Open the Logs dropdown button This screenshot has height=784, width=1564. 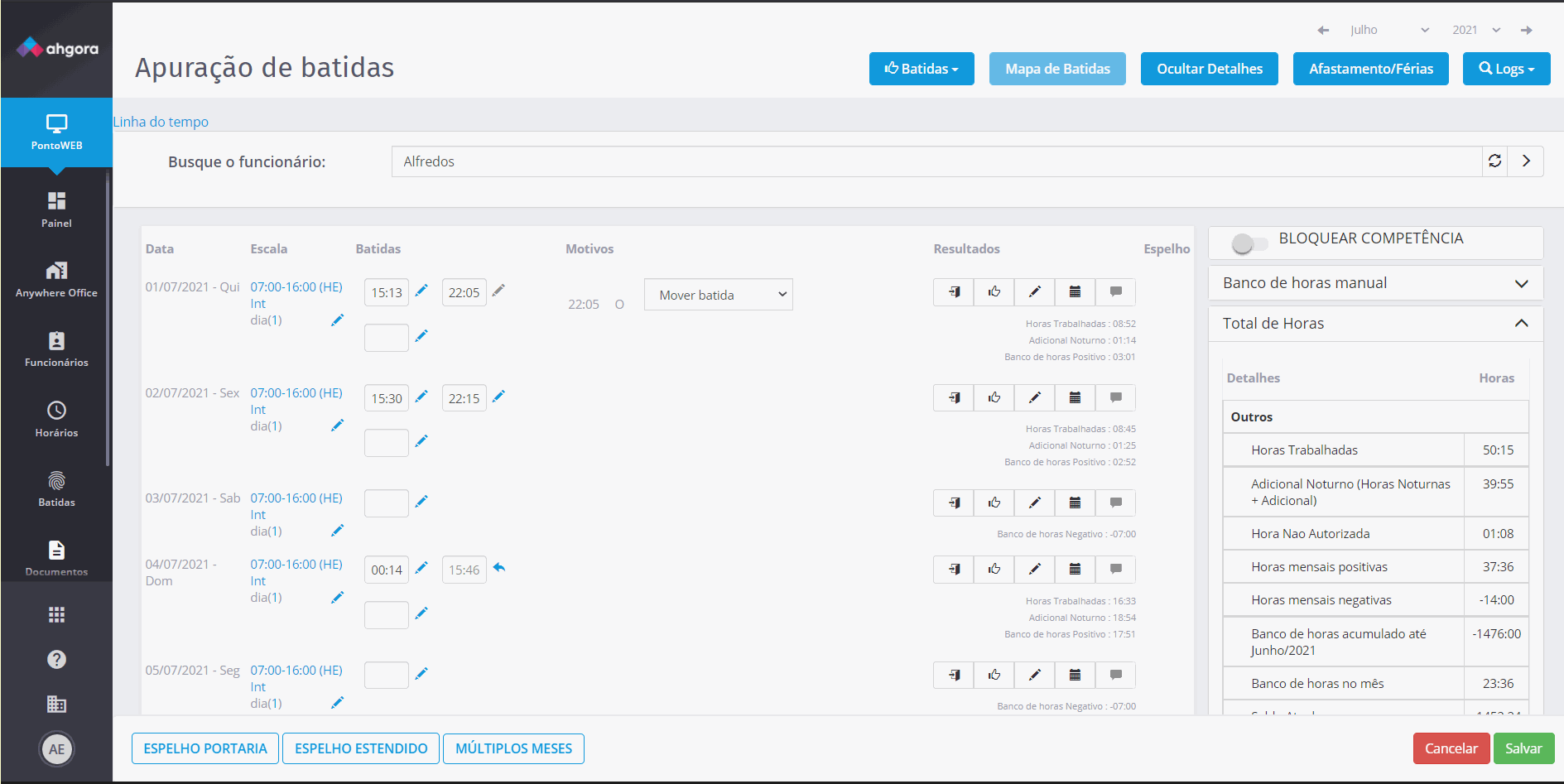(x=1506, y=69)
